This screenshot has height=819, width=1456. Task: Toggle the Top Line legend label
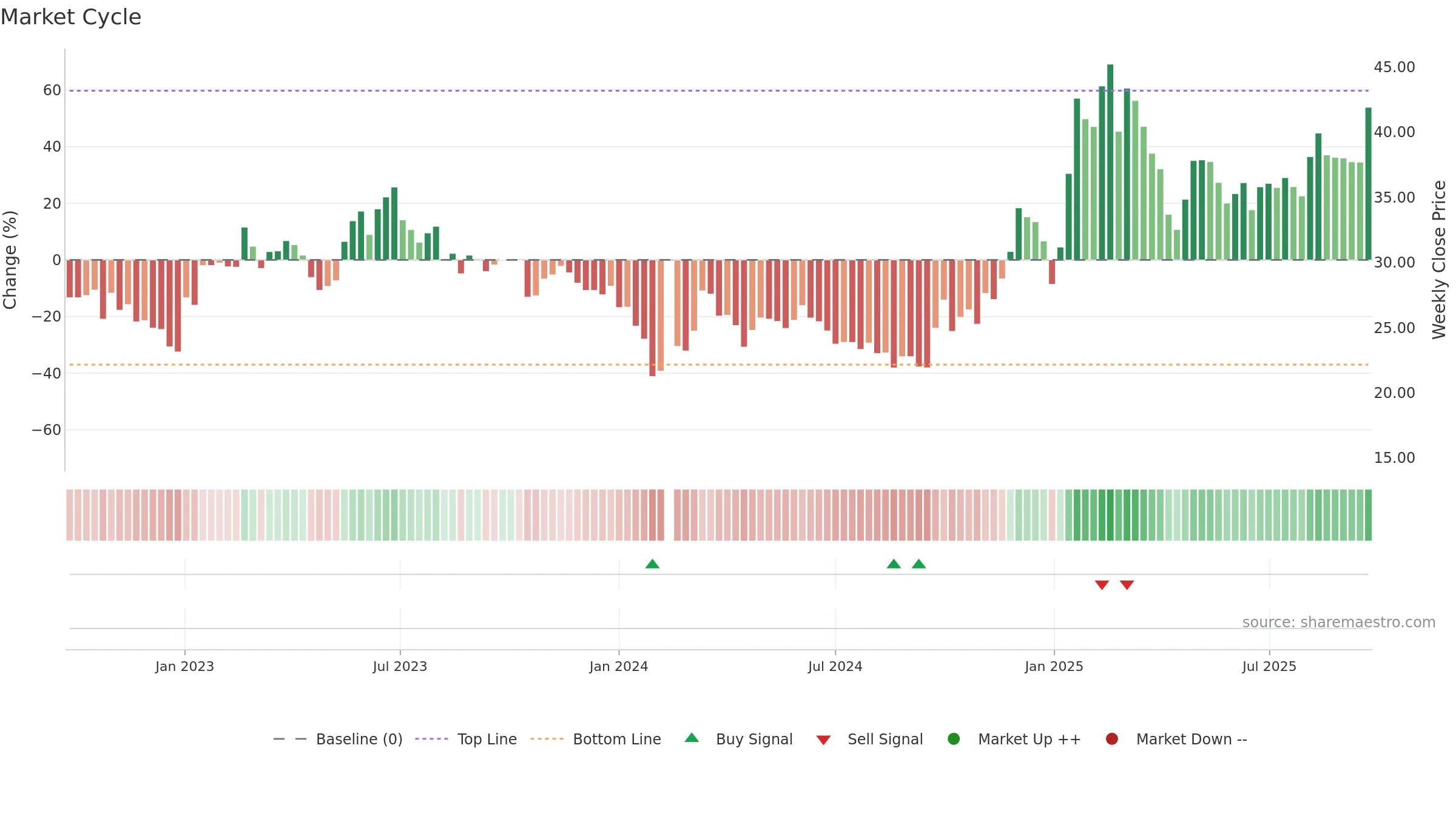[x=487, y=739]
